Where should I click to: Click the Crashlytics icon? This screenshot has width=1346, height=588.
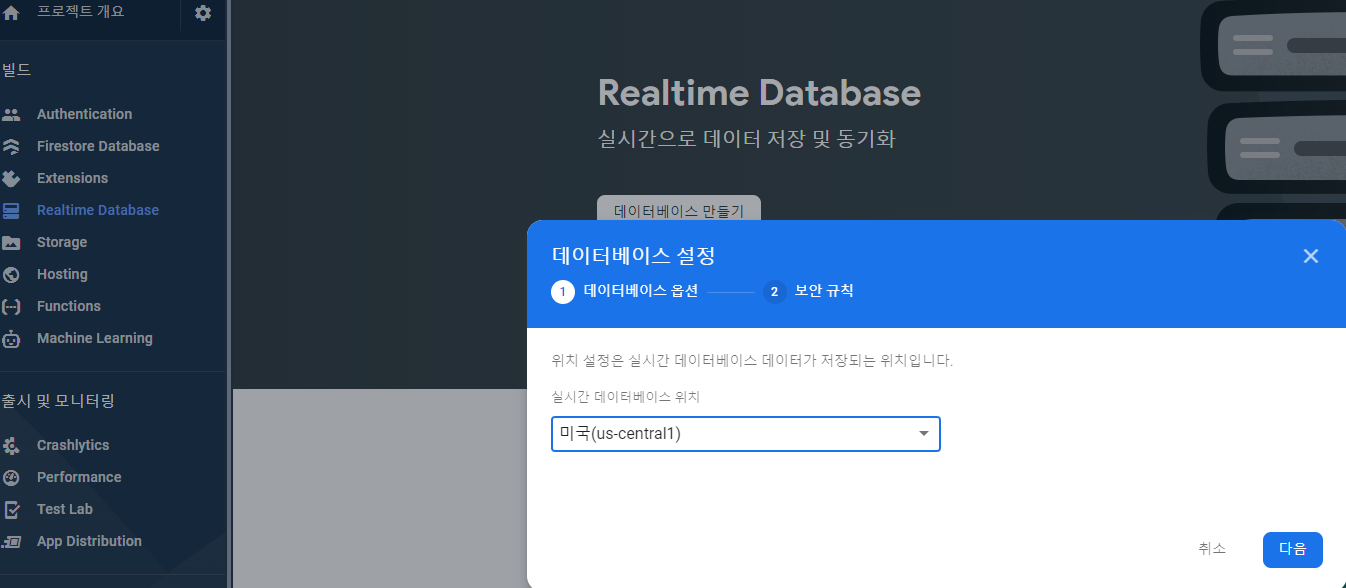point(11,445)
